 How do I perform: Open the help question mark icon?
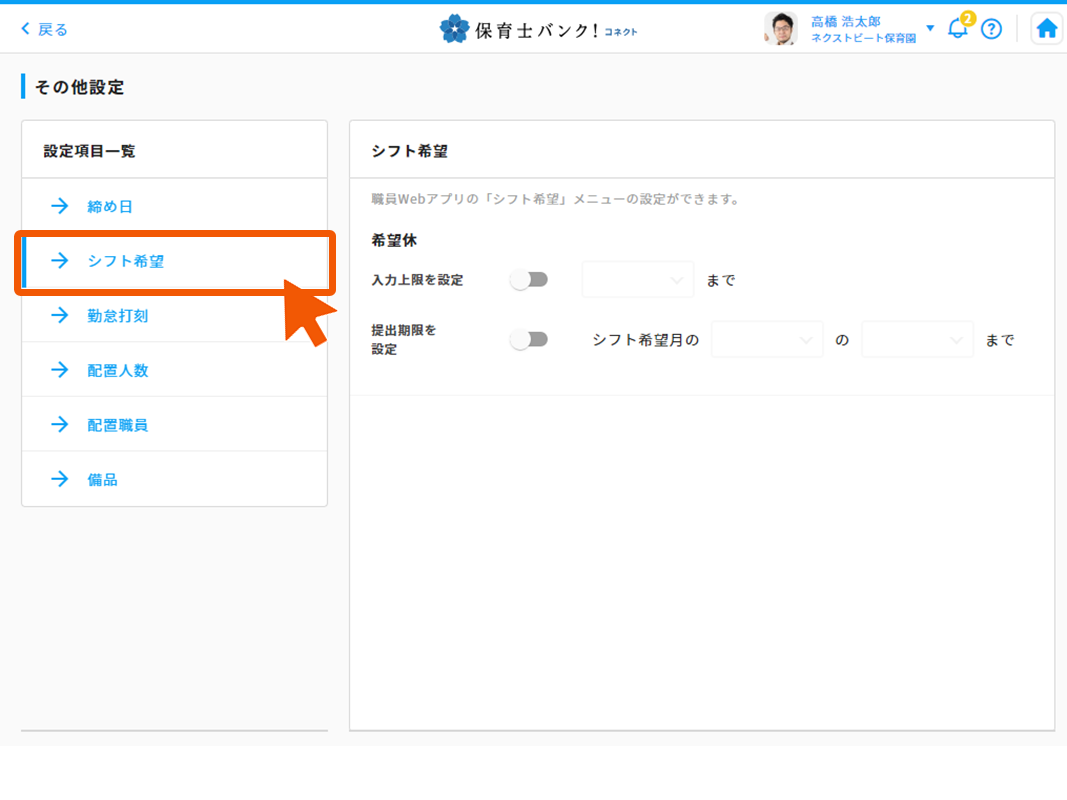pos(991,29)
